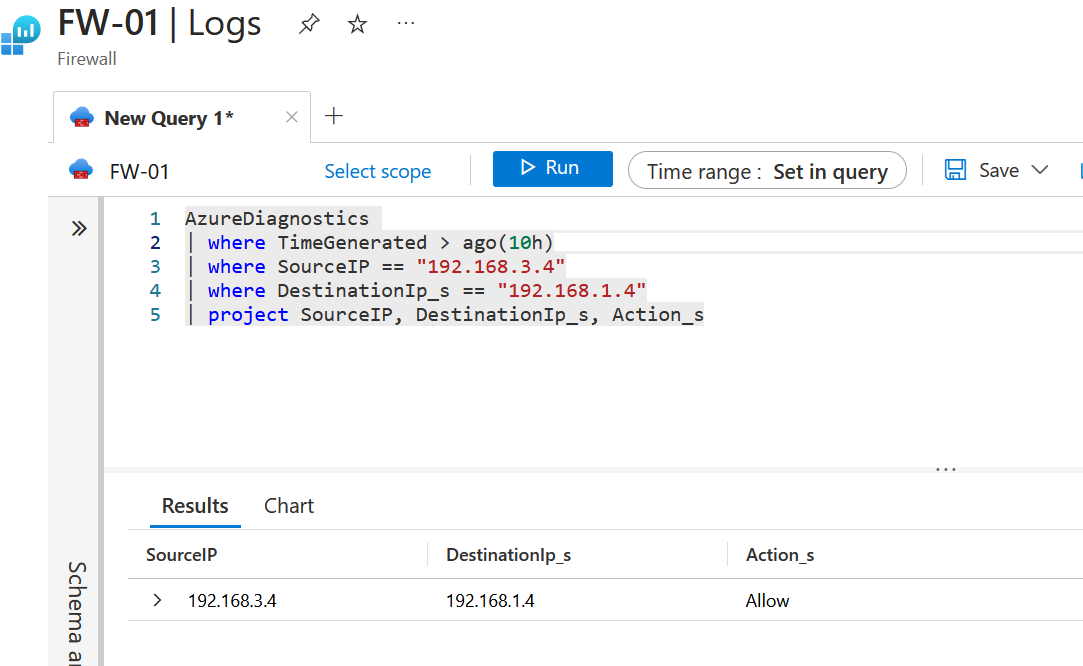Open a new query tab with plus icon

[x=333, y=116]
